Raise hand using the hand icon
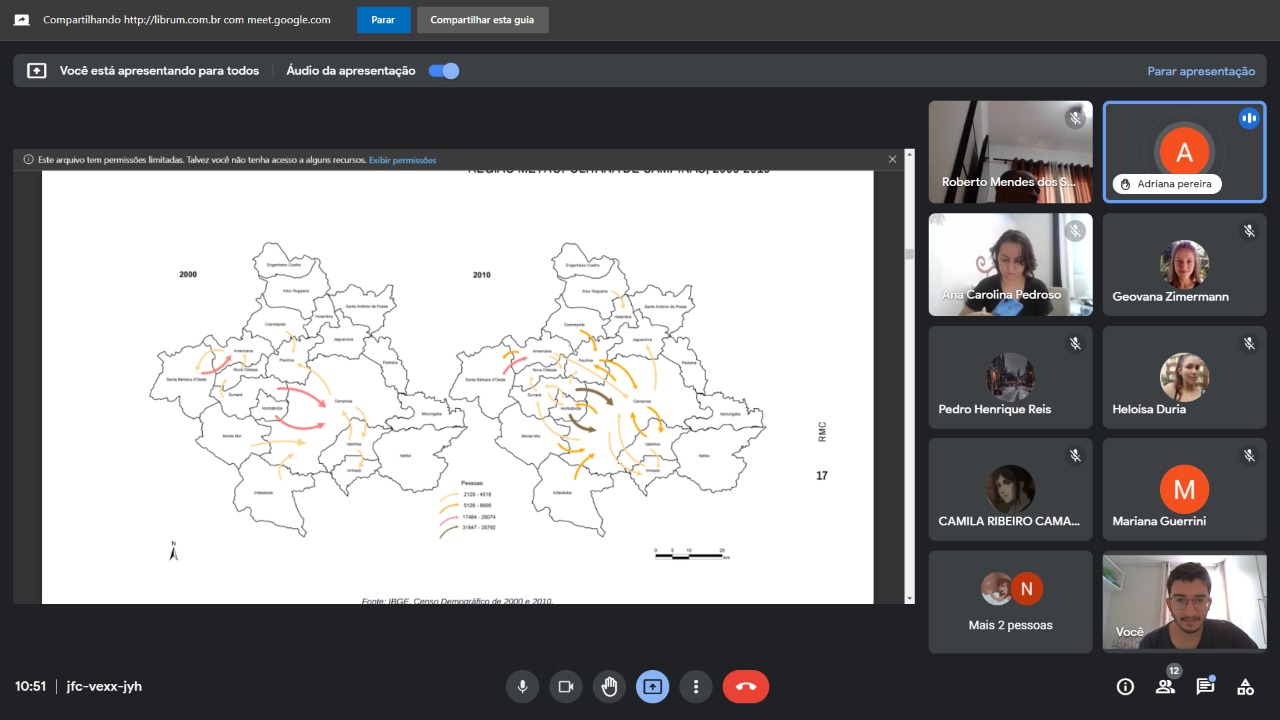 [x=609, y=686]
